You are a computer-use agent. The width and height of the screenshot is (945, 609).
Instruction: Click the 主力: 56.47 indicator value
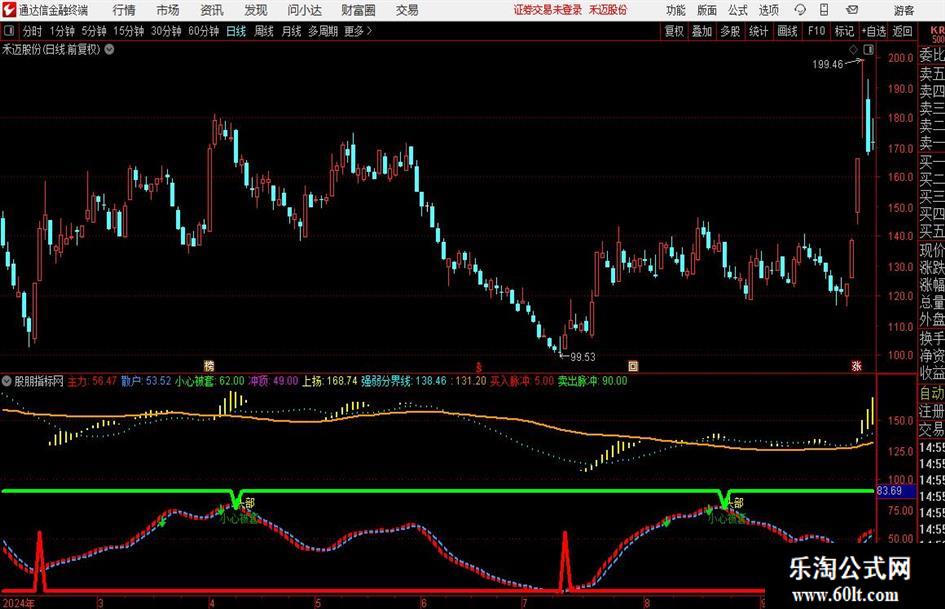tap(92, 381)
